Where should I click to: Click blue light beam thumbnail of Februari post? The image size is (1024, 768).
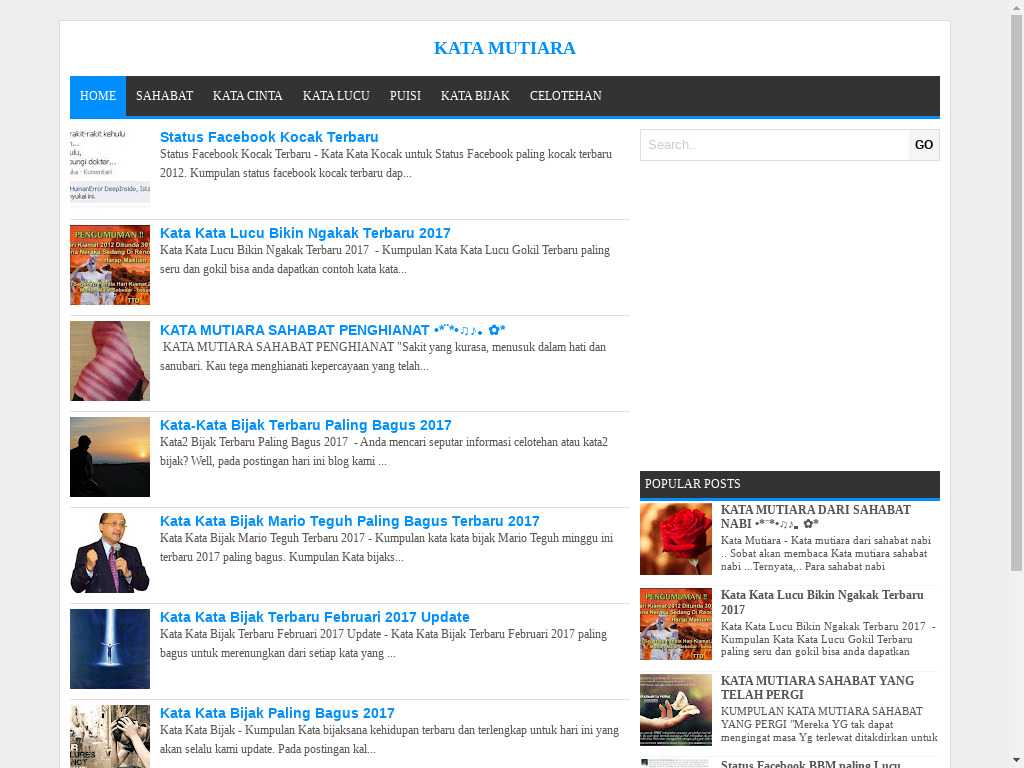[x=110, y=649]
